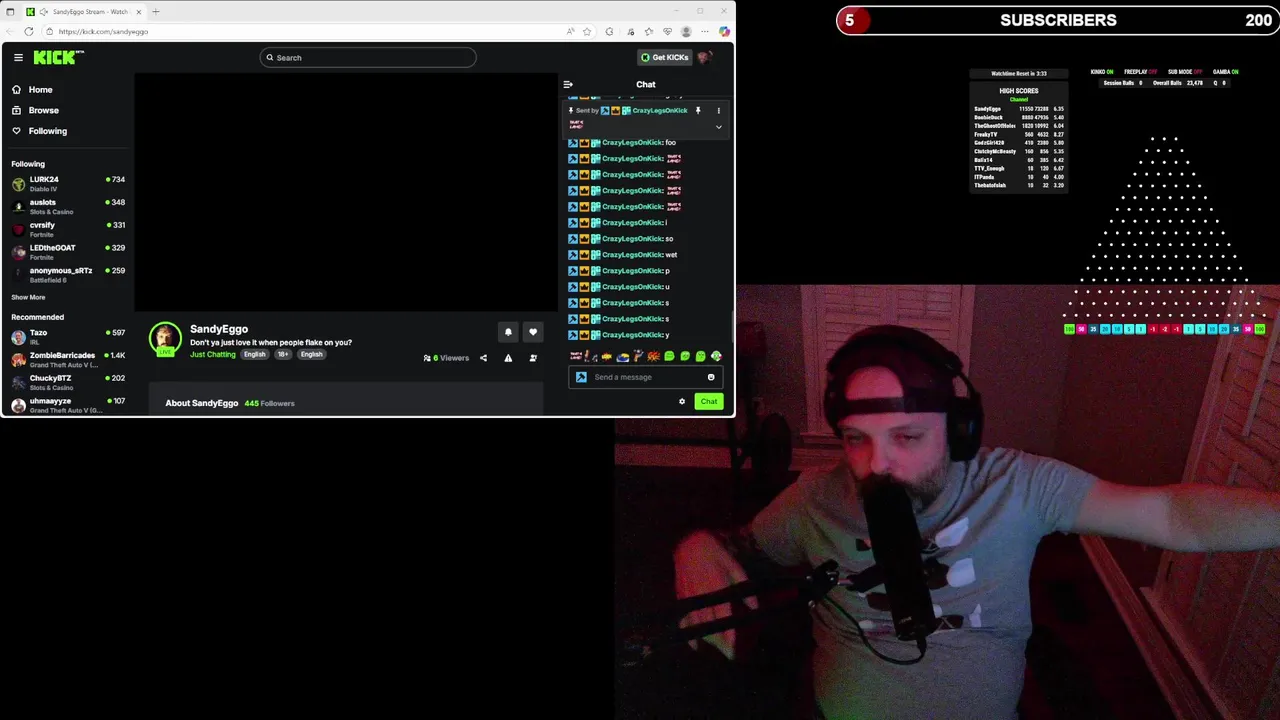This screenshot has height=720, width=1280.
Task: Click the Send a message input
Action: (648, 377)
